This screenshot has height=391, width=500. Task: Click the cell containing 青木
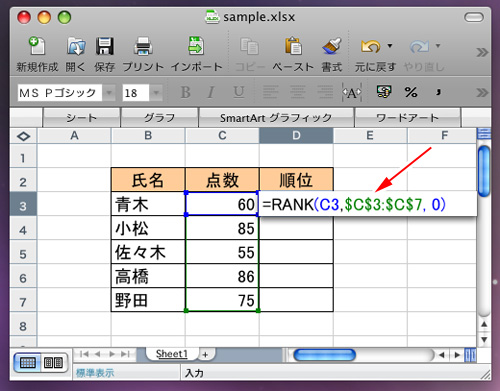tap(148, 204)
